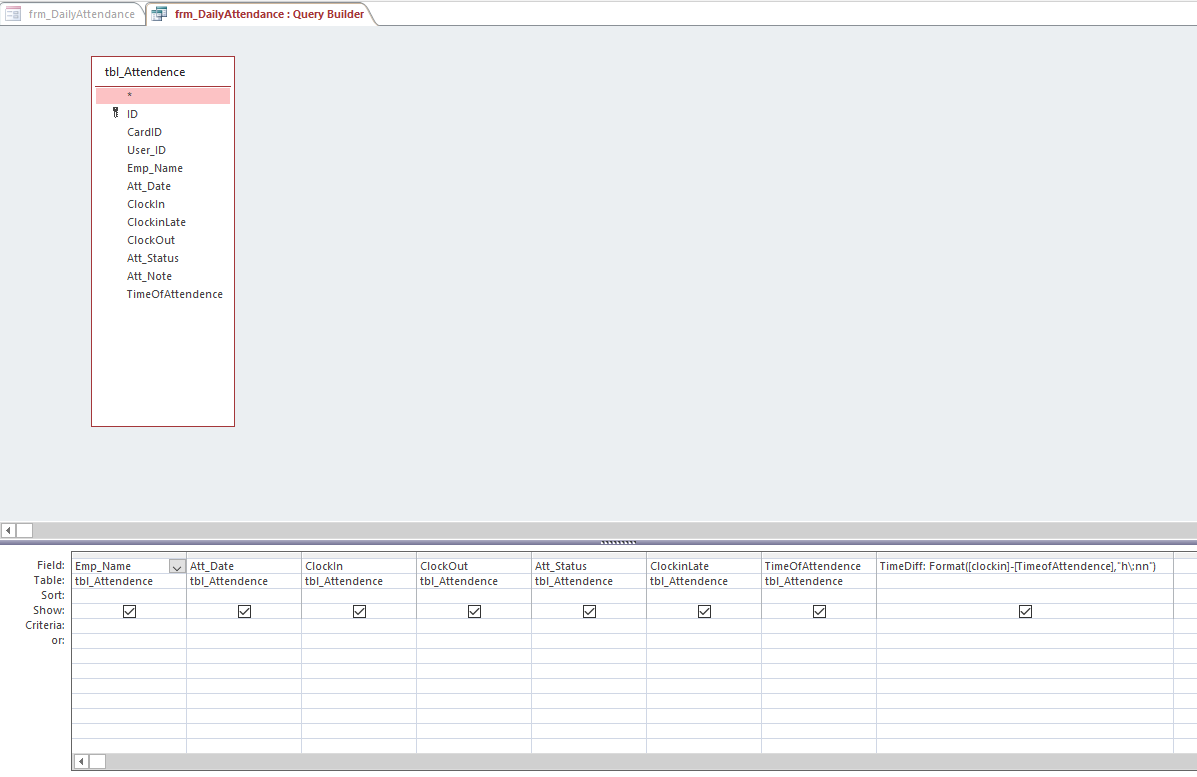Click the or cell under ClockIn column
1197x777 pixels.
click(359, 641)
